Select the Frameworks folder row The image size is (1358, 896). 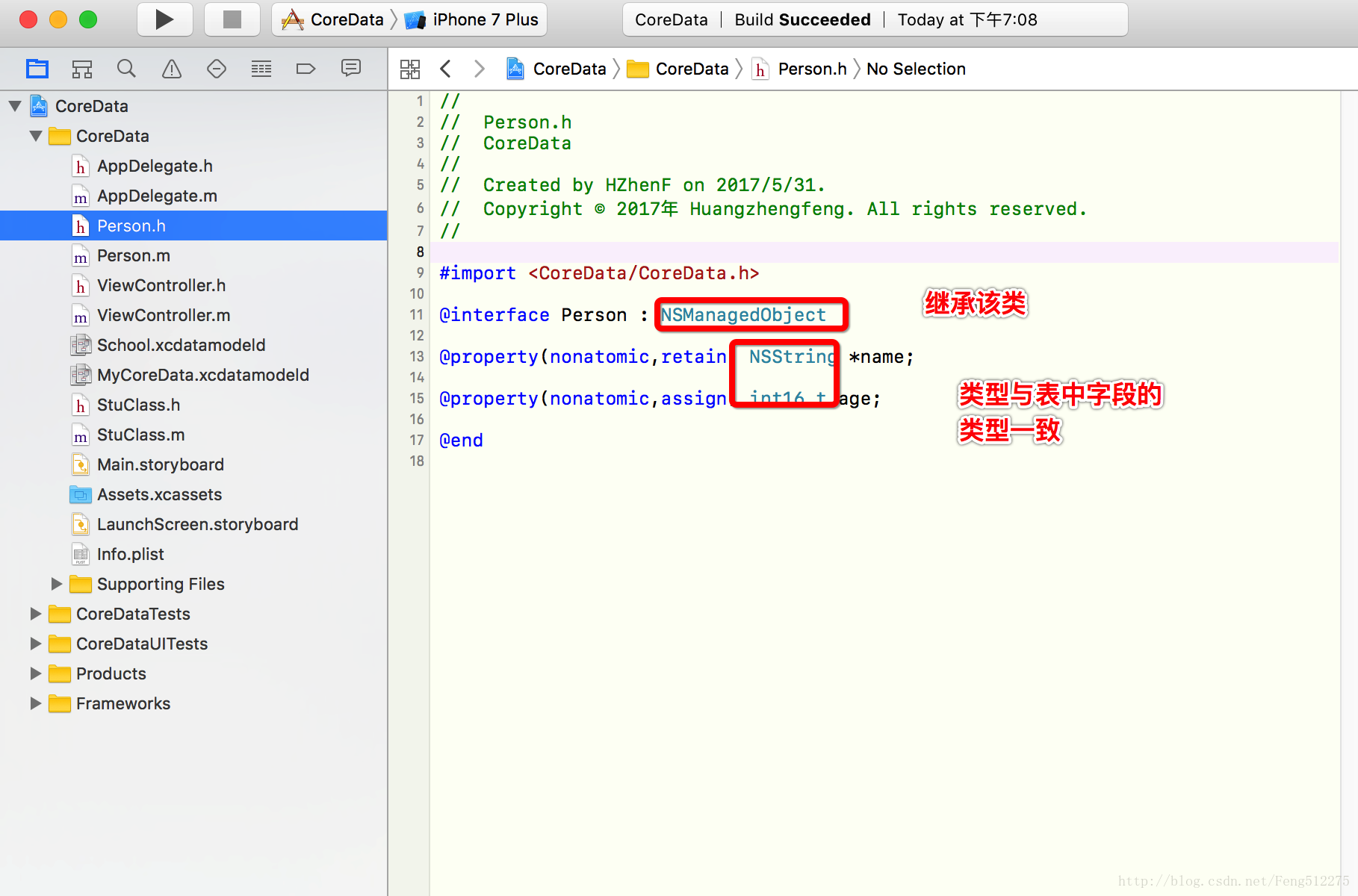[193, 703]
